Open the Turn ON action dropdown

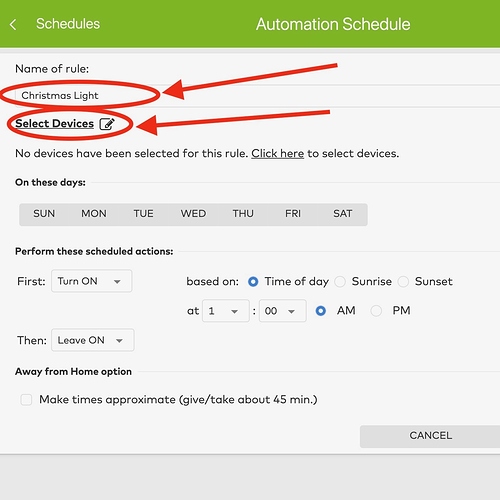point(92,281)
